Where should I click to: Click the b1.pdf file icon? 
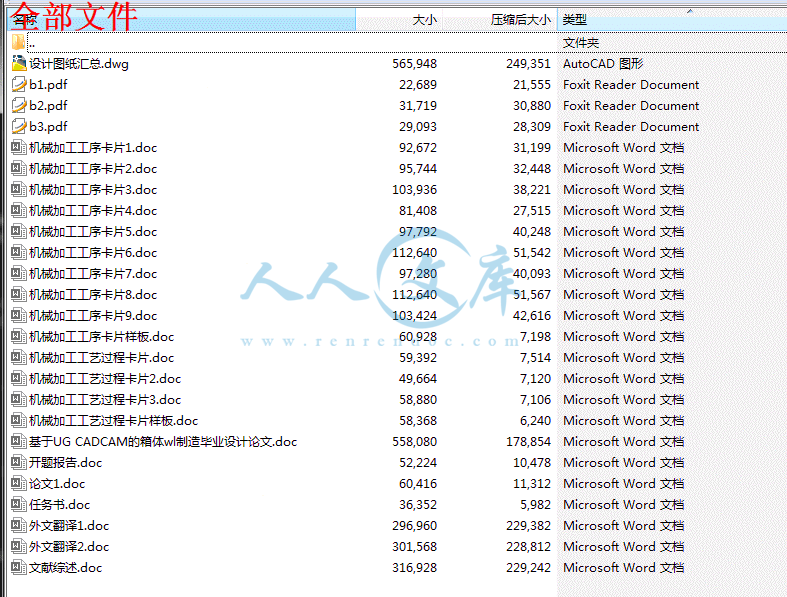pyautogui.click(x=18, y=85)
